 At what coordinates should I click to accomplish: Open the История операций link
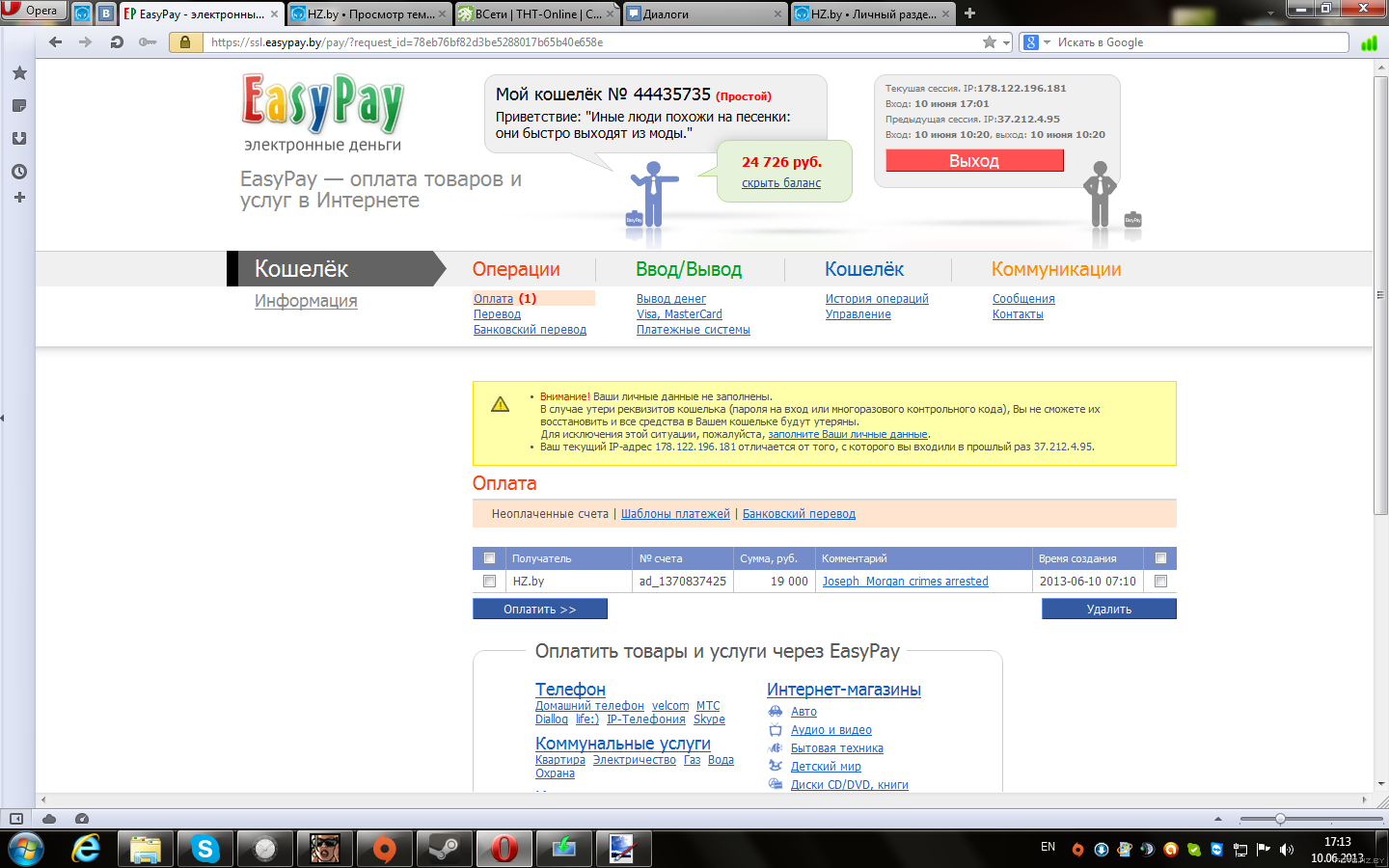click(877, 299)
